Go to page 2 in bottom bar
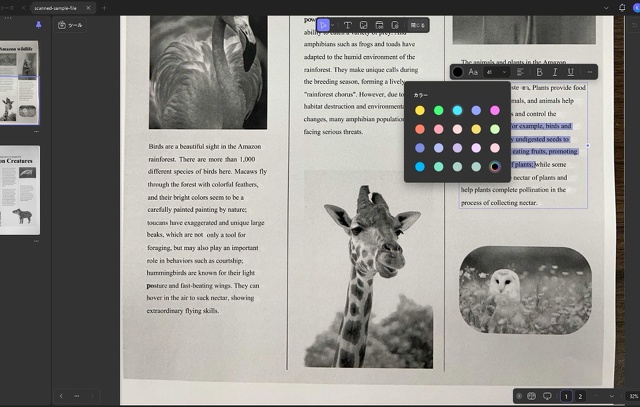This screenshot has height=407, width=640. tap(580, 396)
